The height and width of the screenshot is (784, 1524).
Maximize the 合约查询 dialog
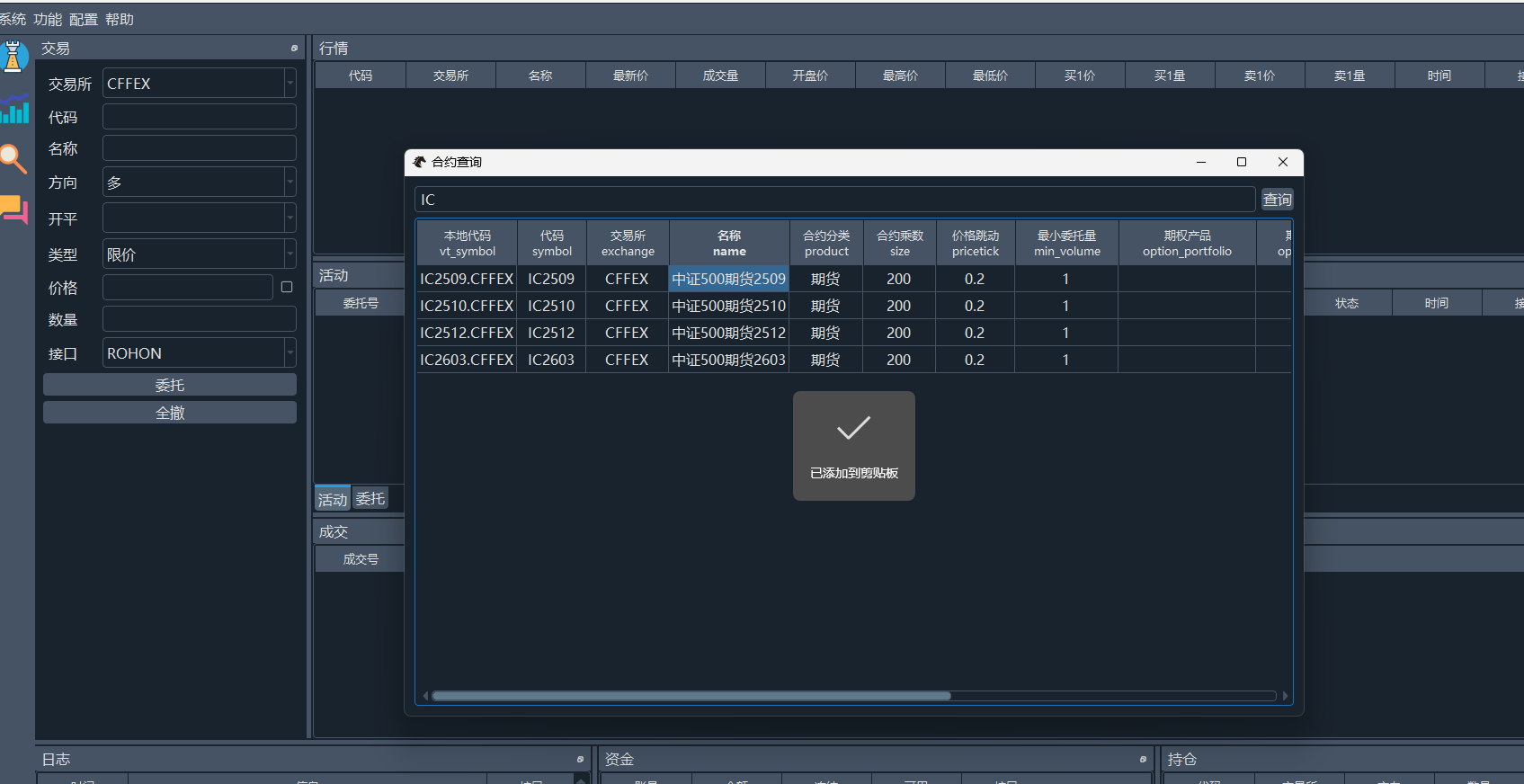coord(1242,162)
